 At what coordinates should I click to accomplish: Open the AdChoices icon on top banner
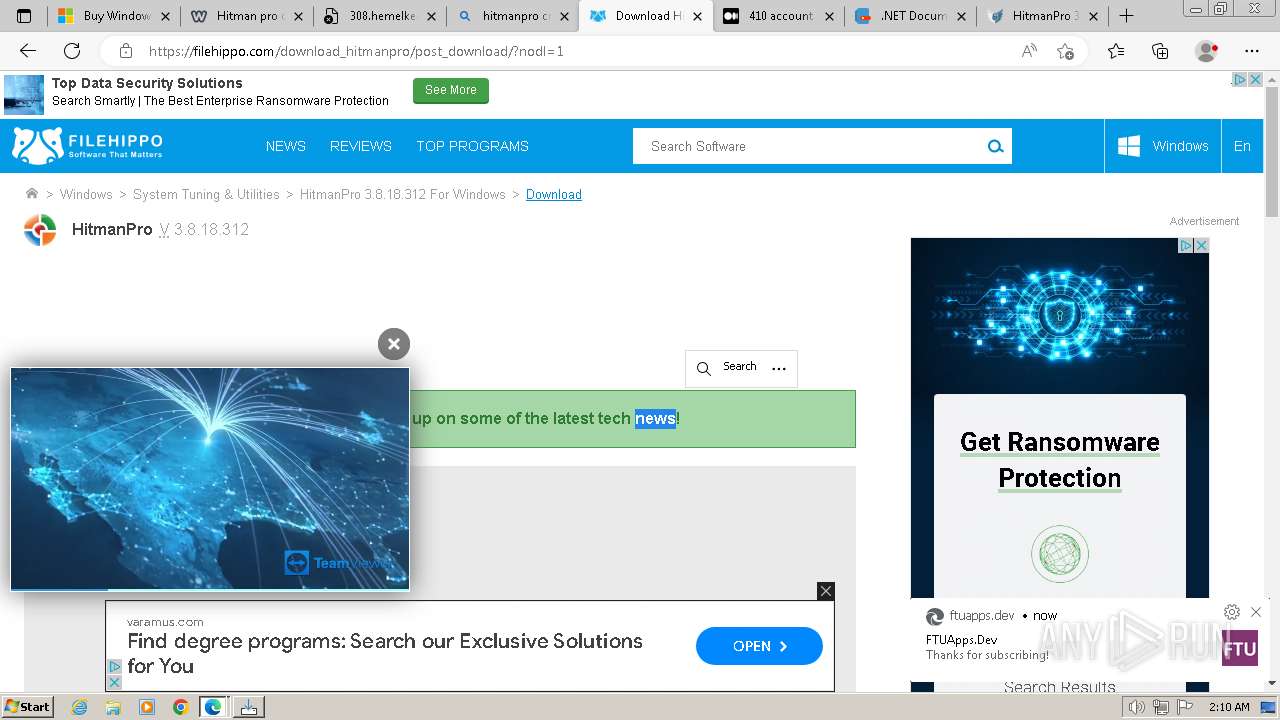[1239, 79]
